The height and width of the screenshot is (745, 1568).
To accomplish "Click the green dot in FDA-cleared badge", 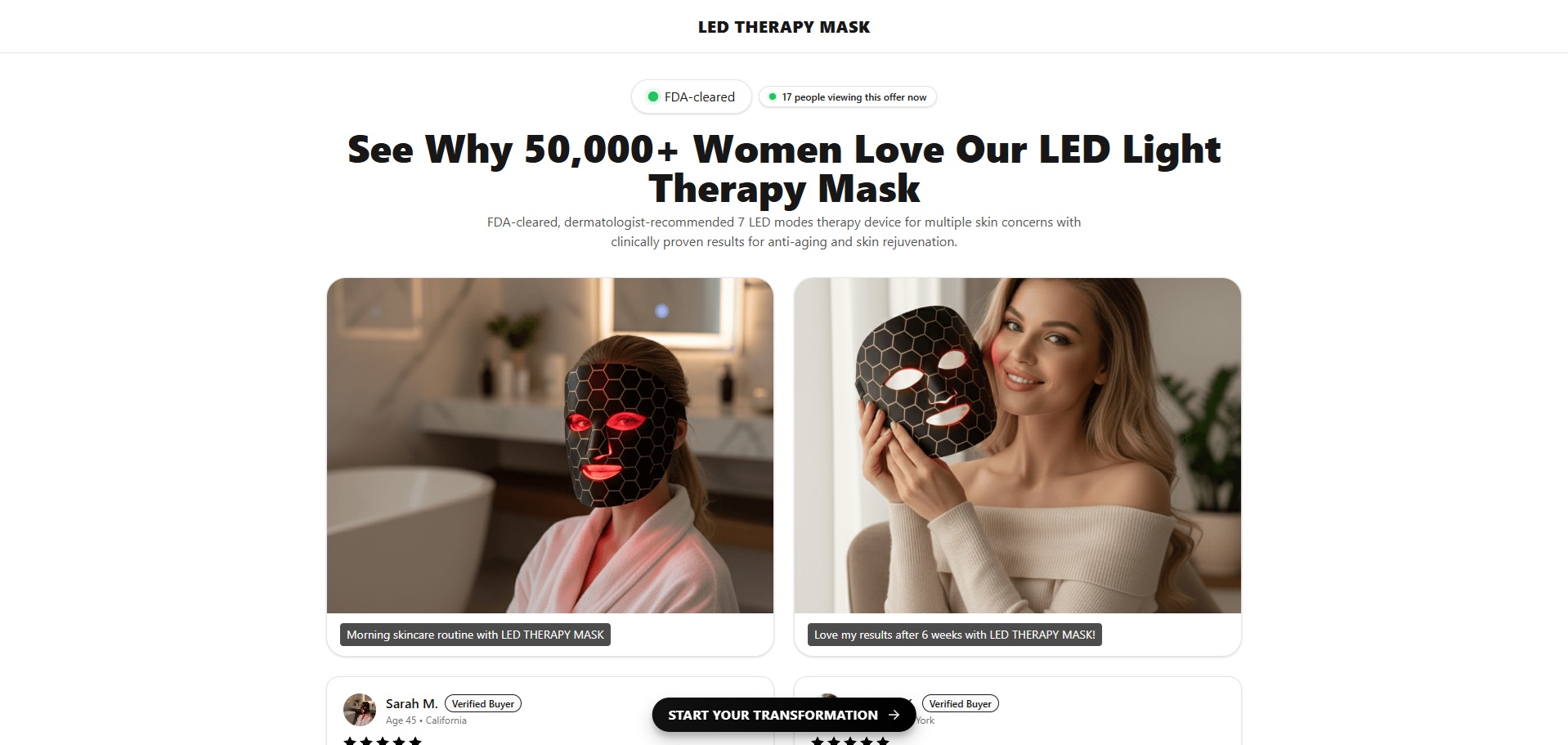I will click(652, 96).
